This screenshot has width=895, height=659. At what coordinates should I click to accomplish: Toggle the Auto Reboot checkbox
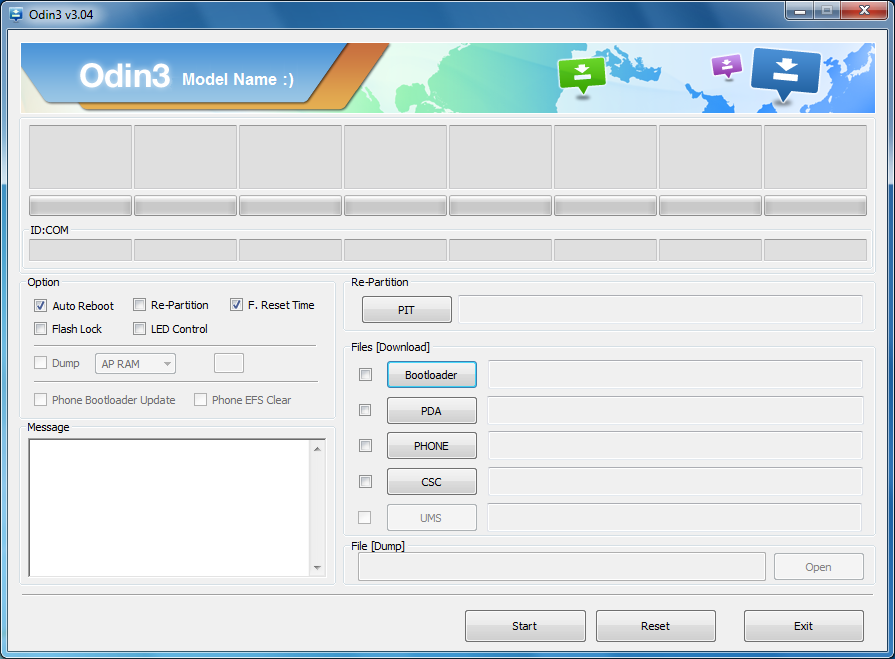coord(41,305)
